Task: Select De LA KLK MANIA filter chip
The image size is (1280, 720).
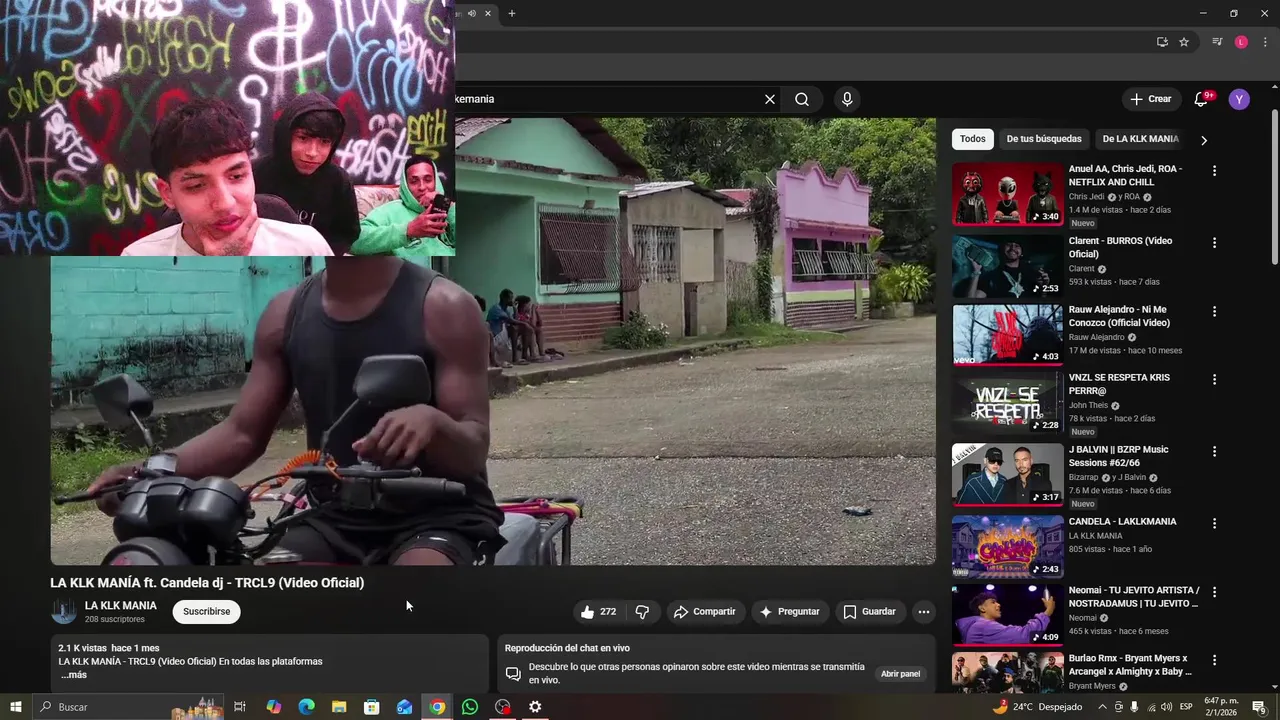Action: click(1140, 139)
